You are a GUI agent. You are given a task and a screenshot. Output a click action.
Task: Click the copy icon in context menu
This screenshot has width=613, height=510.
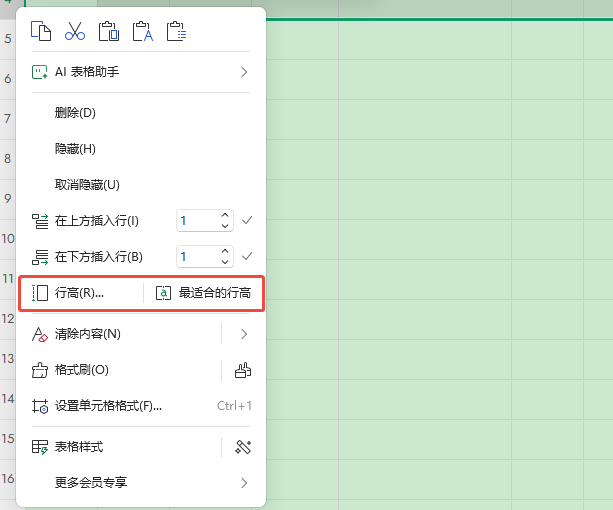[x=41, y=31]
